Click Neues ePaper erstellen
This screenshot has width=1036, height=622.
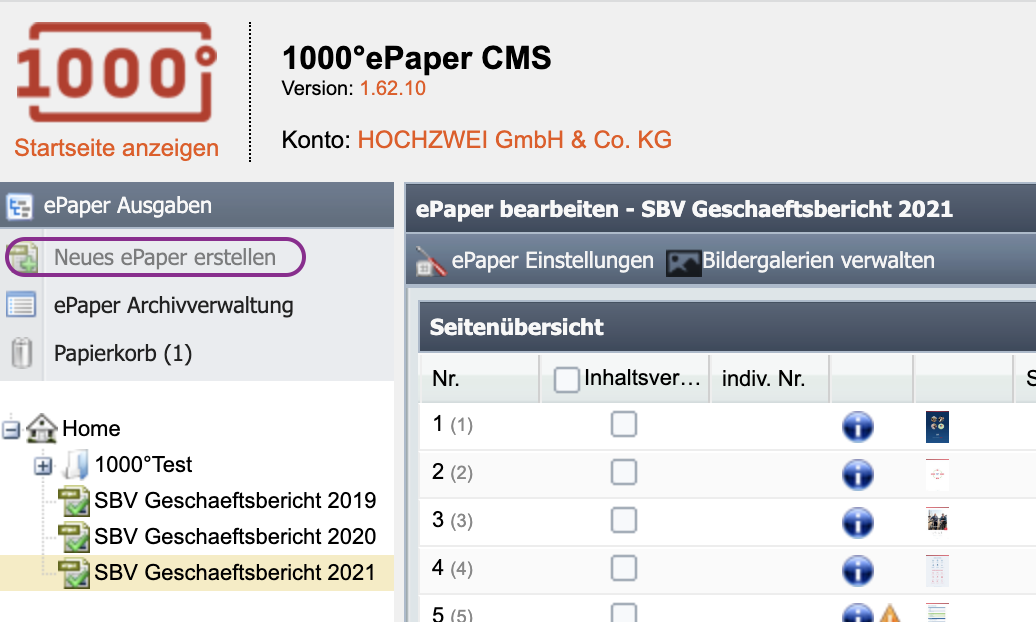pos(164,257)
